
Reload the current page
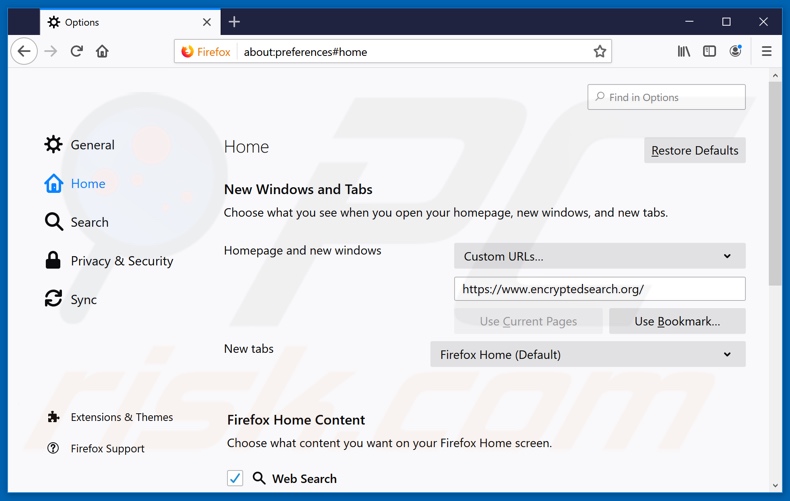point(77,51)
